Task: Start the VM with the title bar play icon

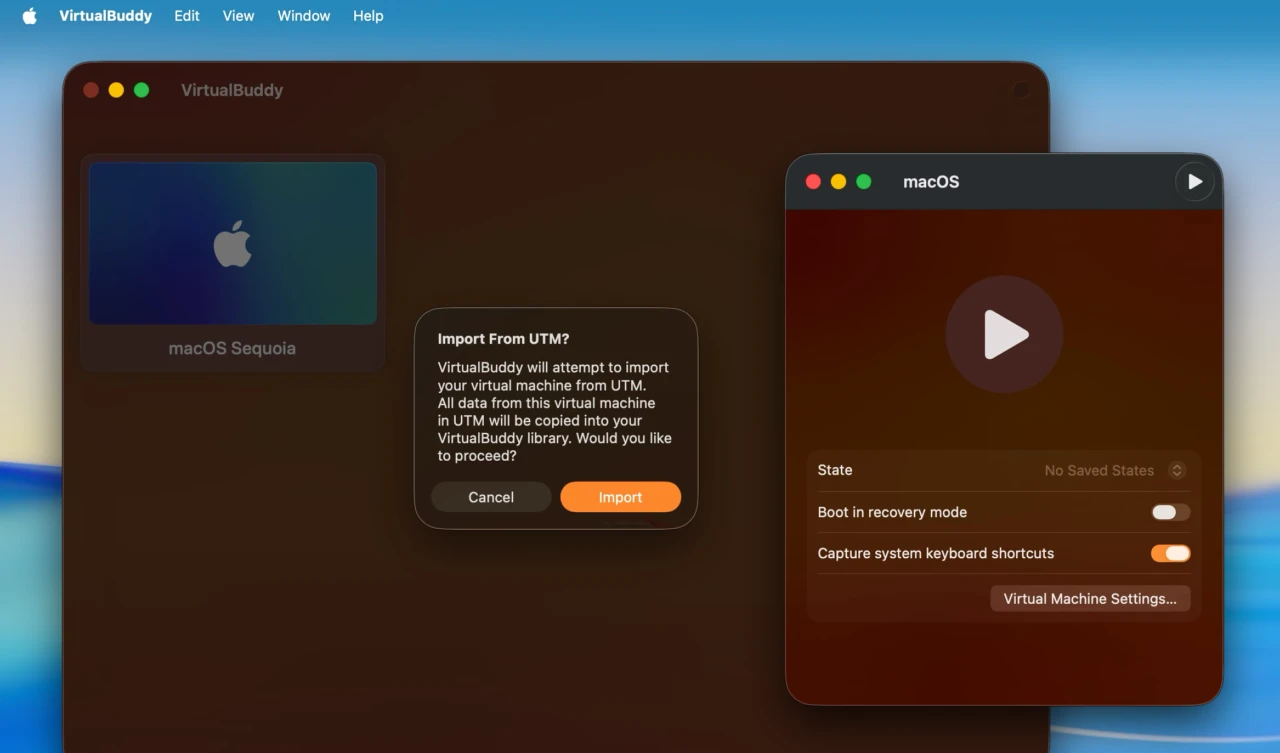Action: (1195, 181)
